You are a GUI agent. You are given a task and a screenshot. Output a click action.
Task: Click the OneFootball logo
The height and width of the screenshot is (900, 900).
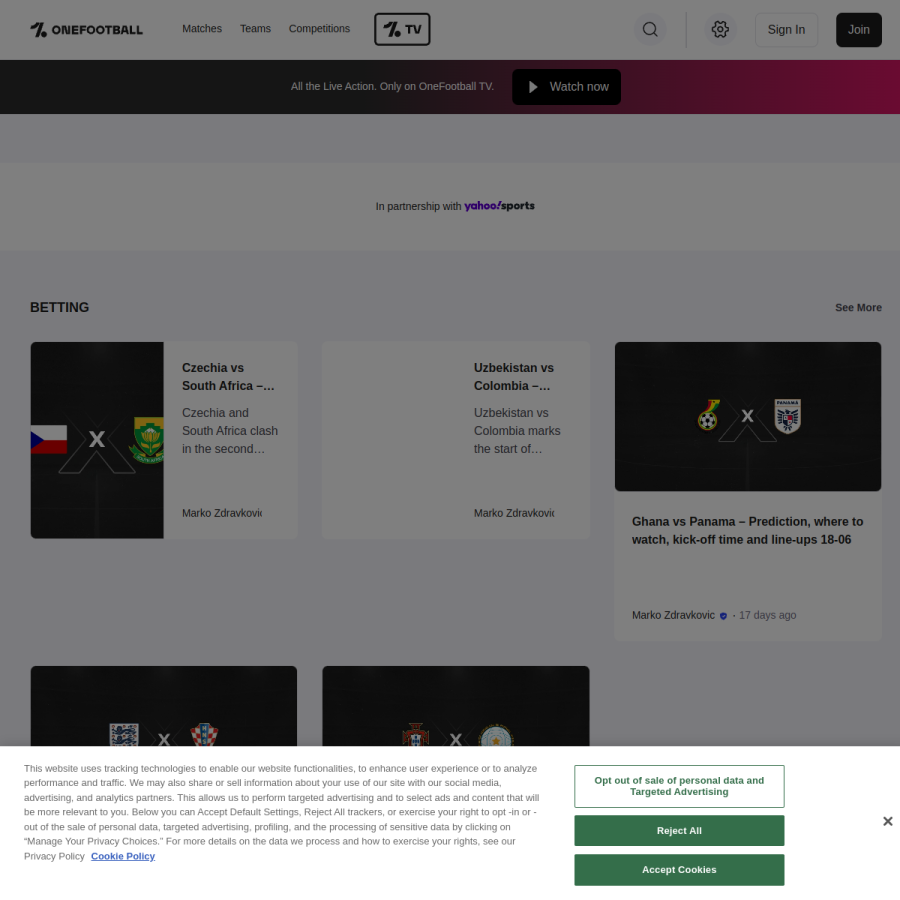point(86,29)
